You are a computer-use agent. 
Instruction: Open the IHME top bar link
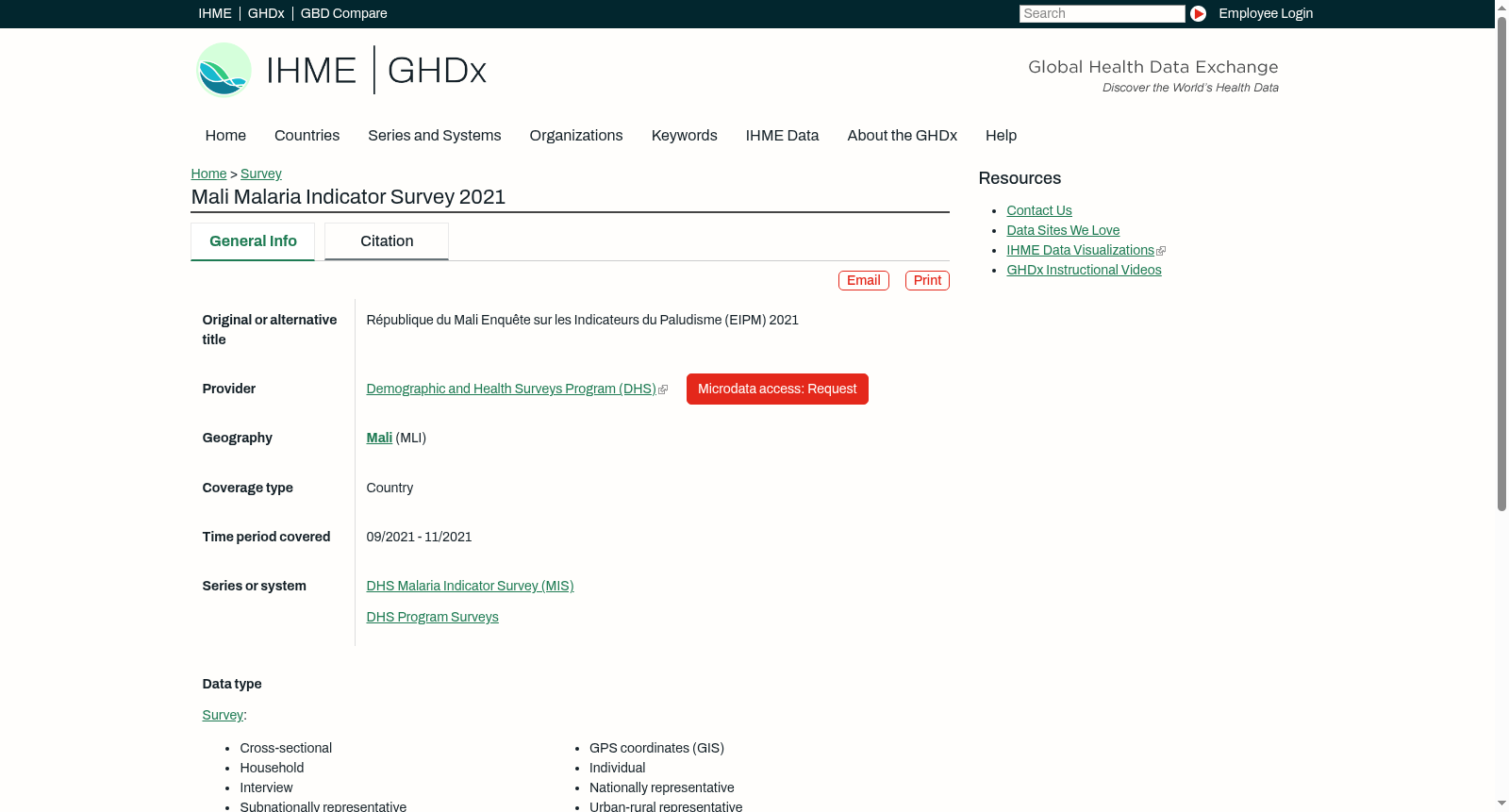[x=215, y=13]
